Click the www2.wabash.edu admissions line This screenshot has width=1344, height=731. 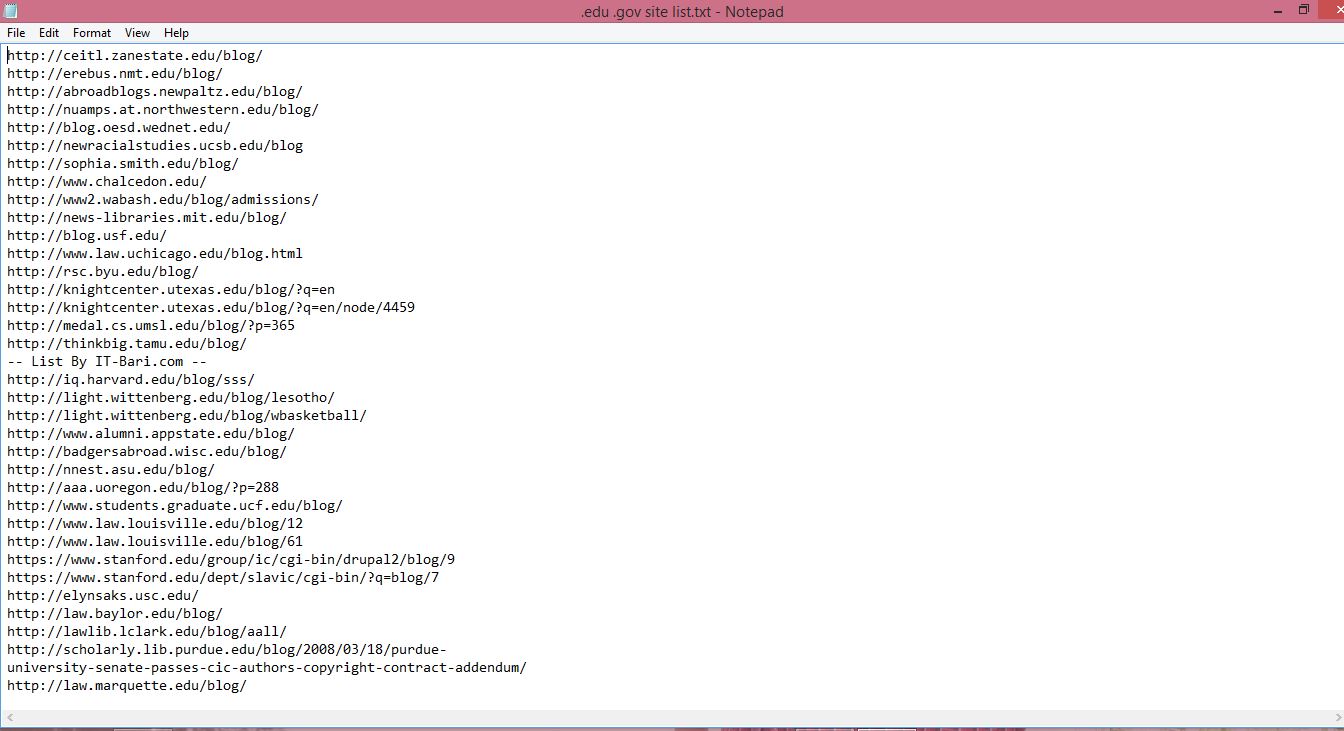click(x=163, y=200)
